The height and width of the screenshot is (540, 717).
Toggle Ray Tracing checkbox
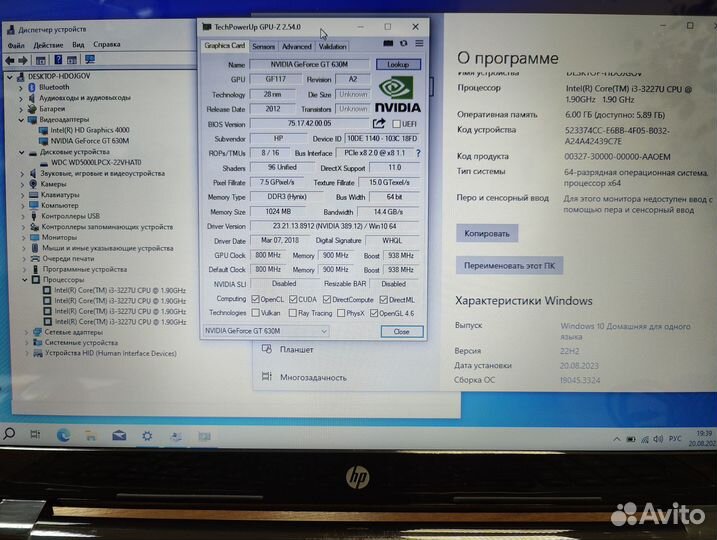pyautogui.click(x=293, y=313)
